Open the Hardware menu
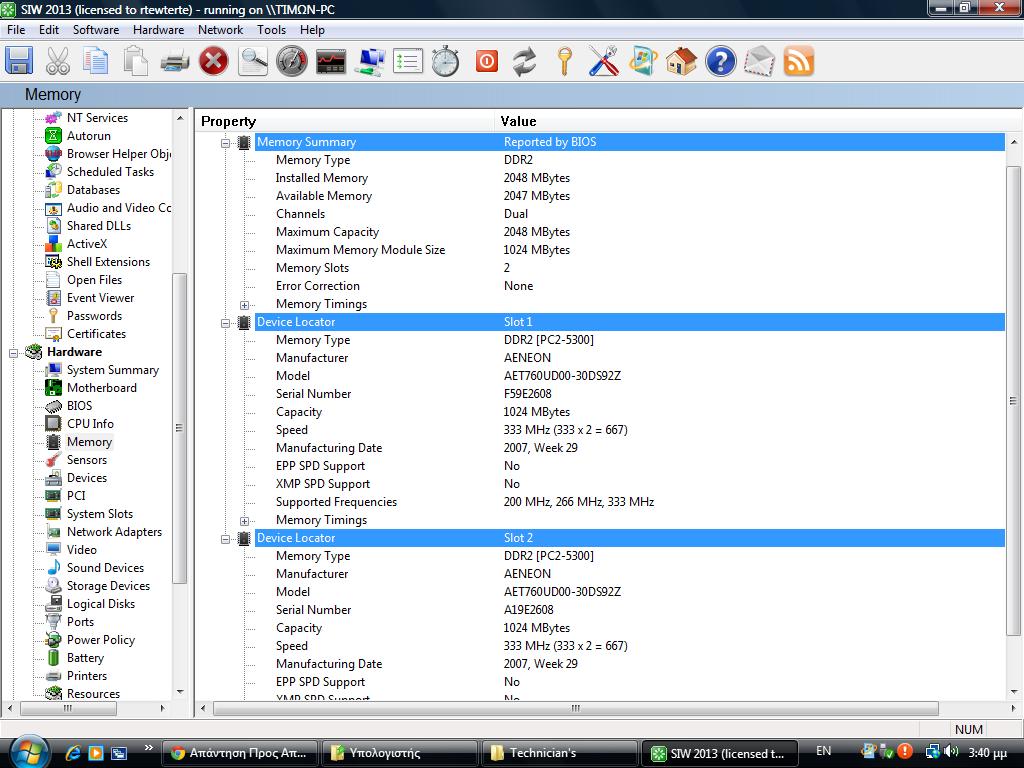The image size is (1024, 768). (158, 29)
